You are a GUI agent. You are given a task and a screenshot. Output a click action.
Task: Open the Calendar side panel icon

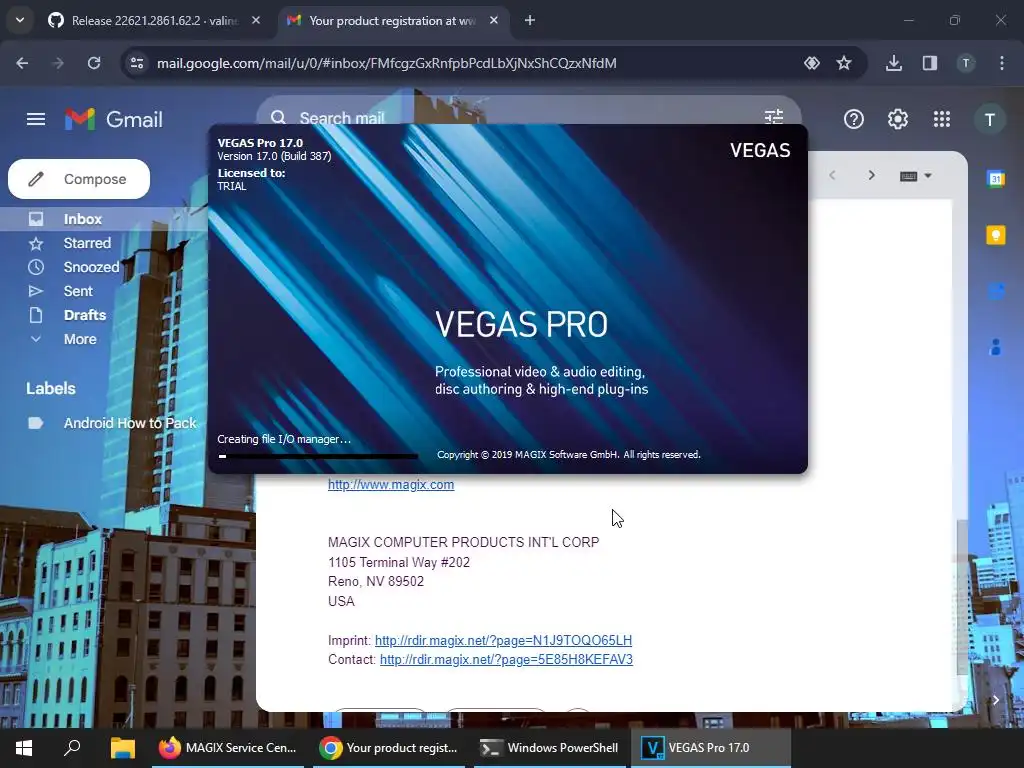click(x=996, y=178)
